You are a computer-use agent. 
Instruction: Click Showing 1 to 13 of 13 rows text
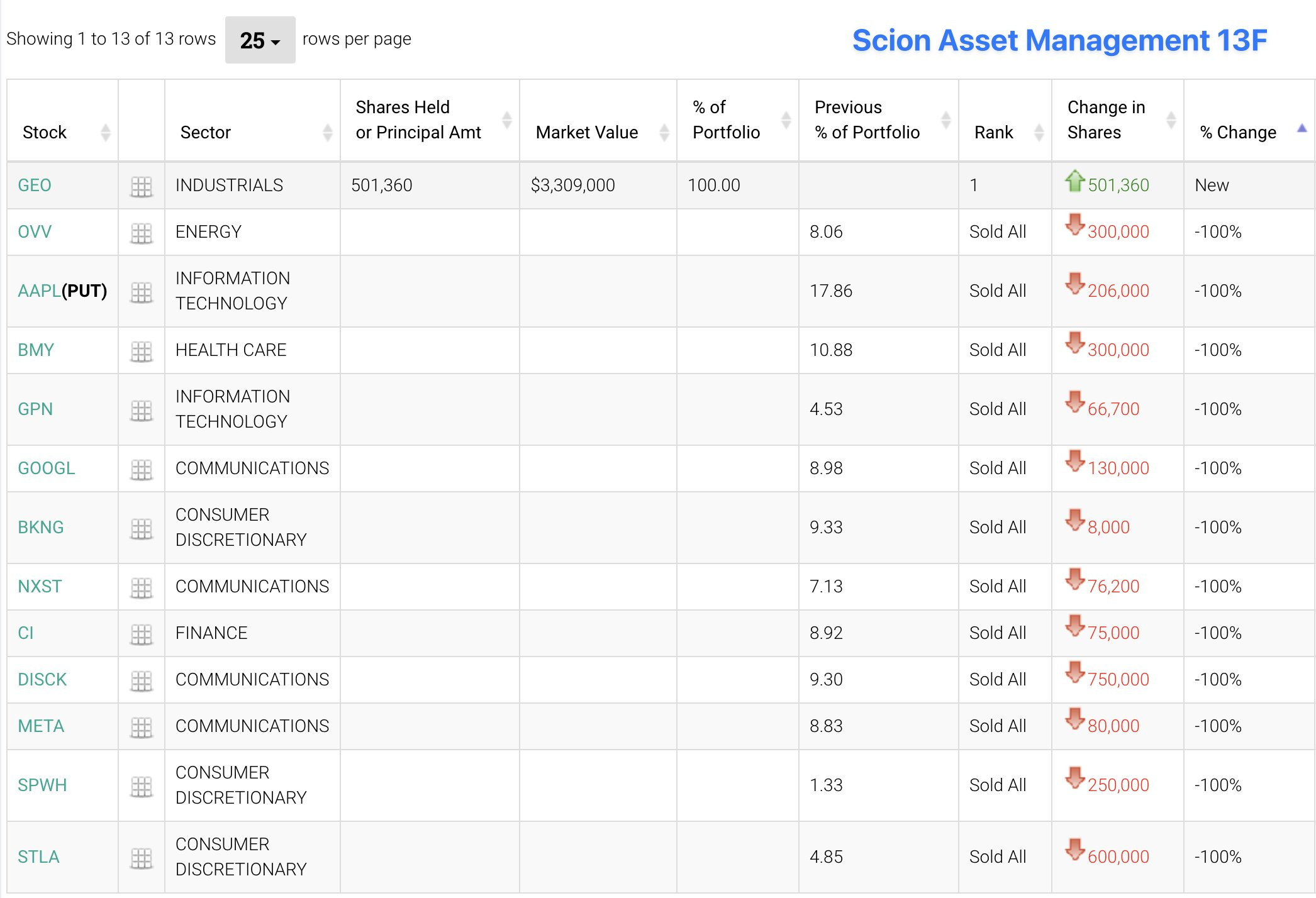(111, 39)
